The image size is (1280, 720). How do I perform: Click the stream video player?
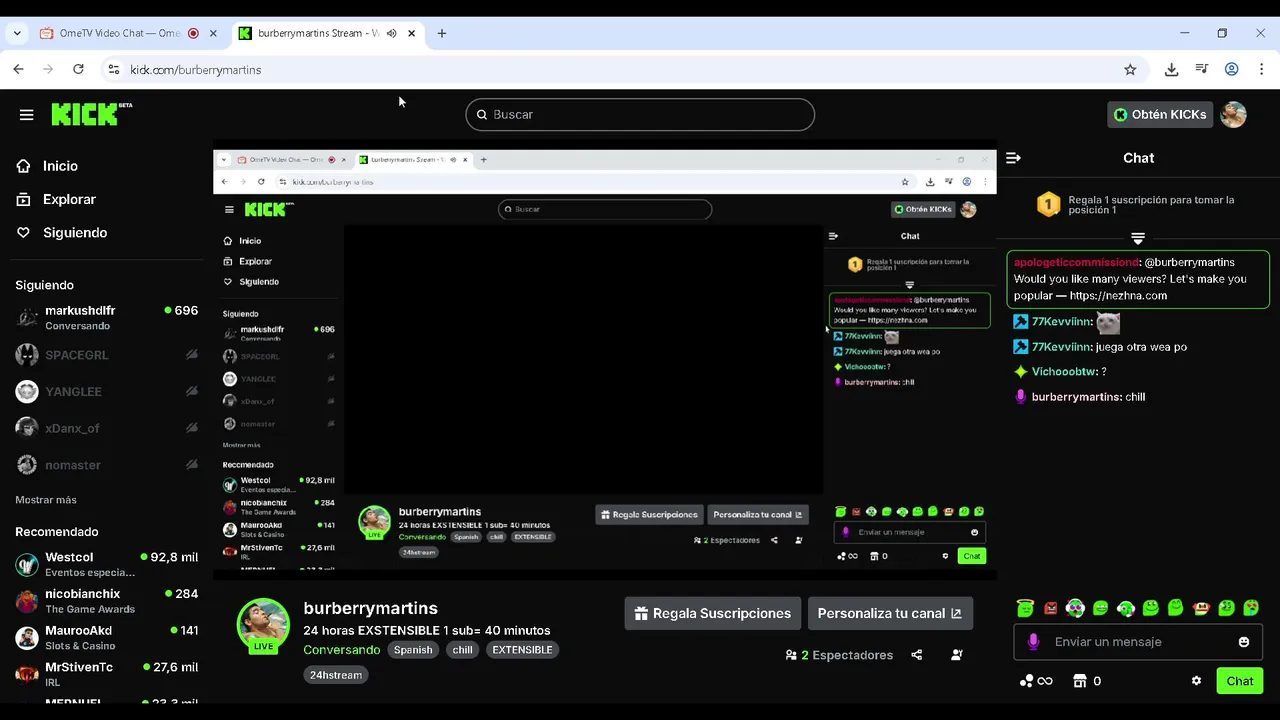coord(605,360)
